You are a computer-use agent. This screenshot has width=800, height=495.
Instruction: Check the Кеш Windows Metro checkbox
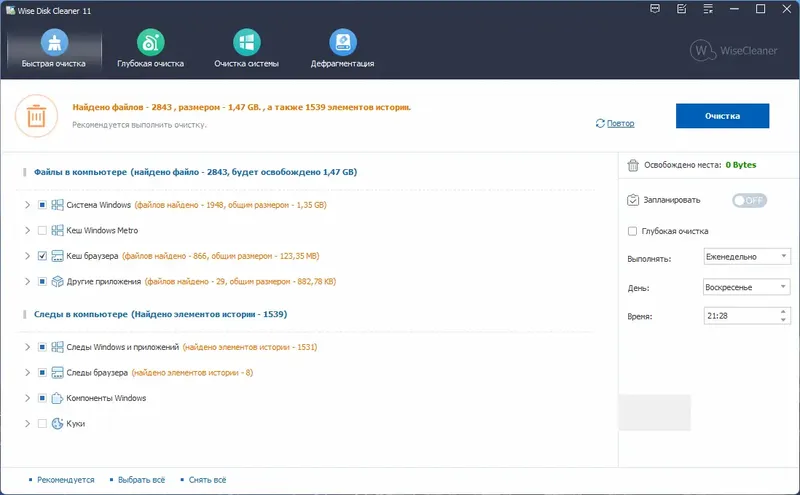42,231
